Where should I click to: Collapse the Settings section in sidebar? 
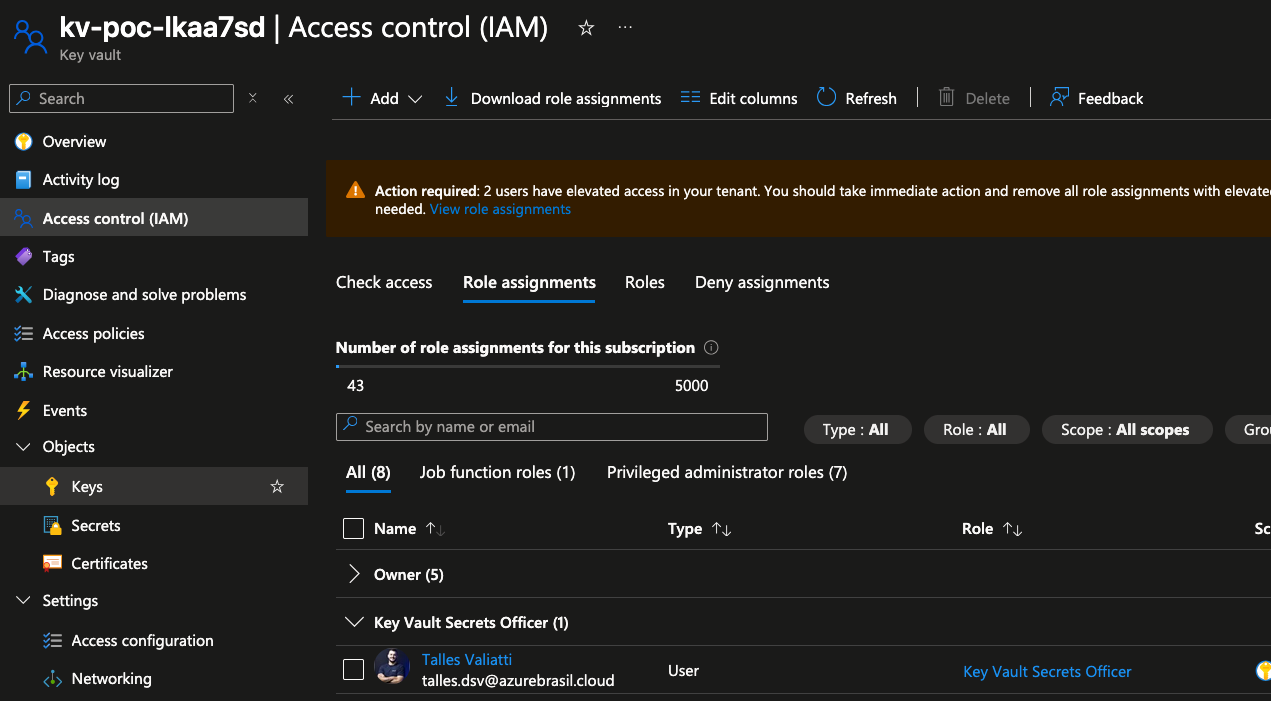pyautogui.click(x=24, y=601)
